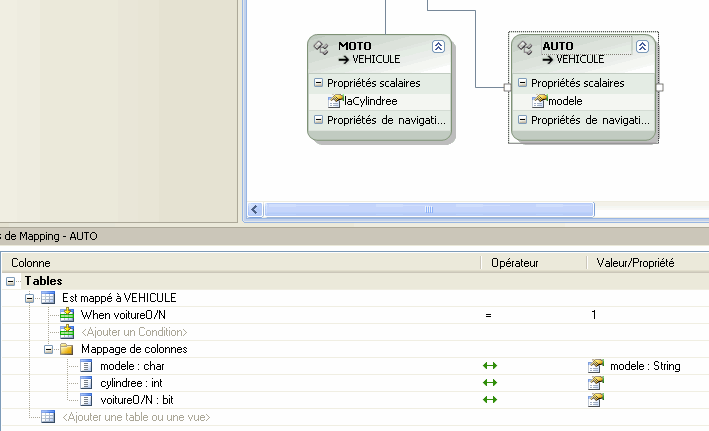Click the inheritance arrow icon under AUTO
This screenshot has width=709, height=431.
coord(548,59)
